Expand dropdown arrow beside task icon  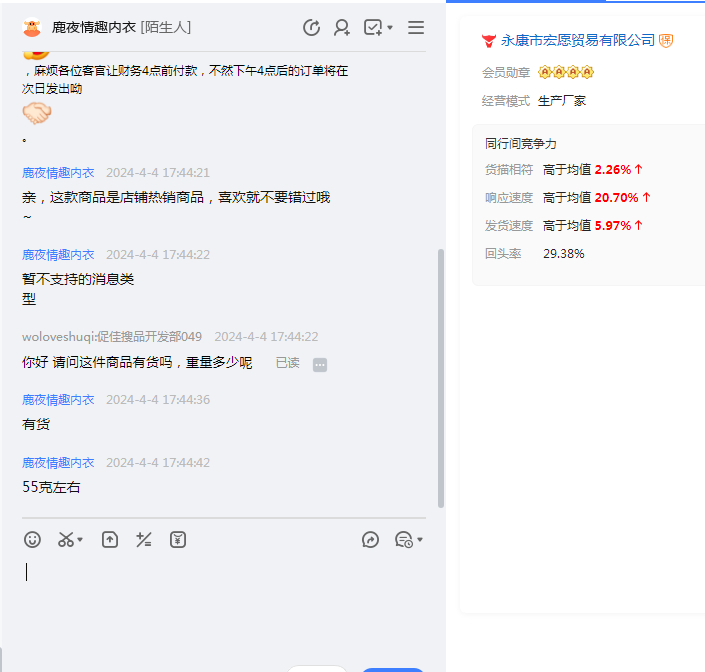pyautogui.click(x=390, y=28)
